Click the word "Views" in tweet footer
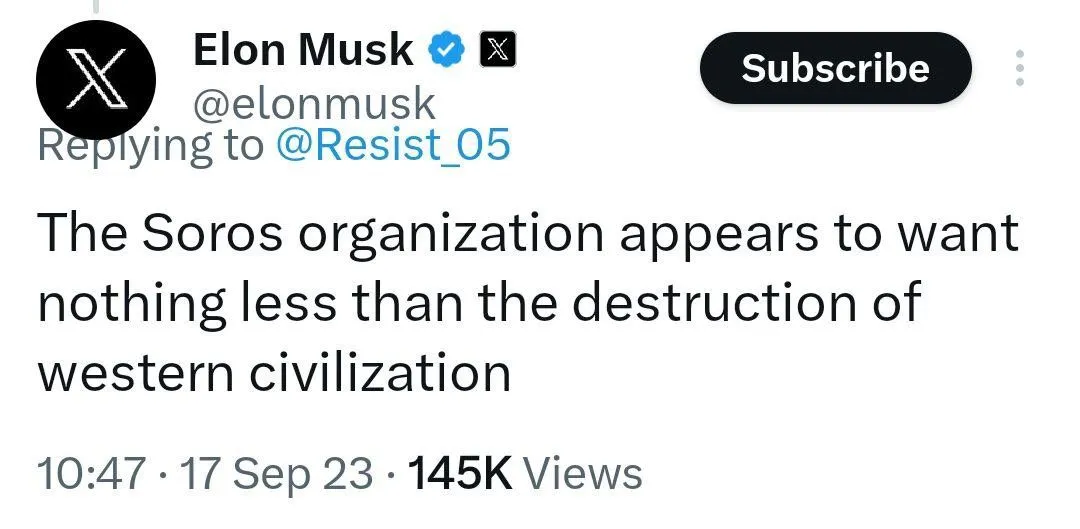This screenshot has height=529, width=1080. click(583, 472)
